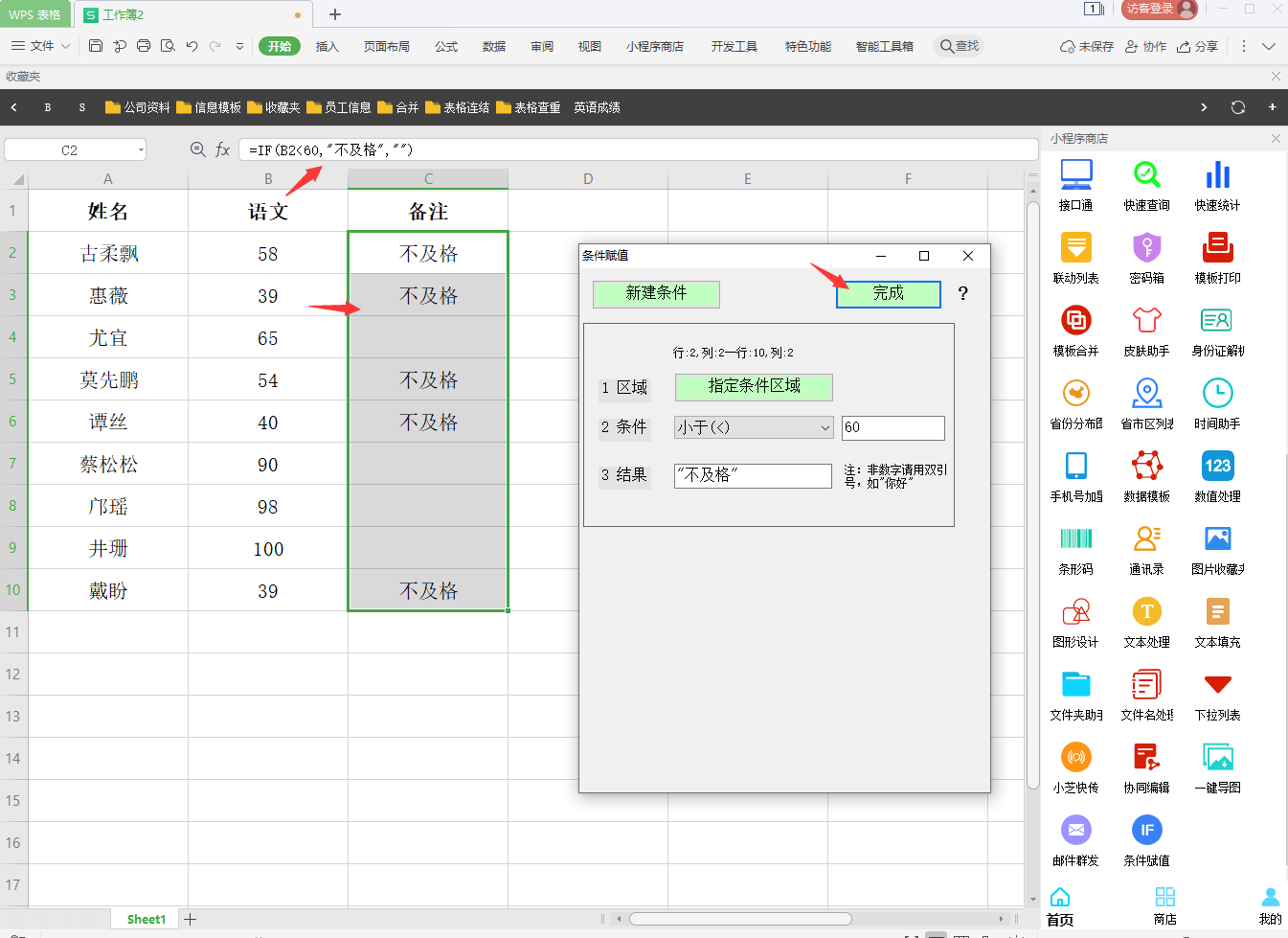Open the 条形码 barcode tool
1288x938 pixels.
pyautogui.click(x=1075, y=549)
